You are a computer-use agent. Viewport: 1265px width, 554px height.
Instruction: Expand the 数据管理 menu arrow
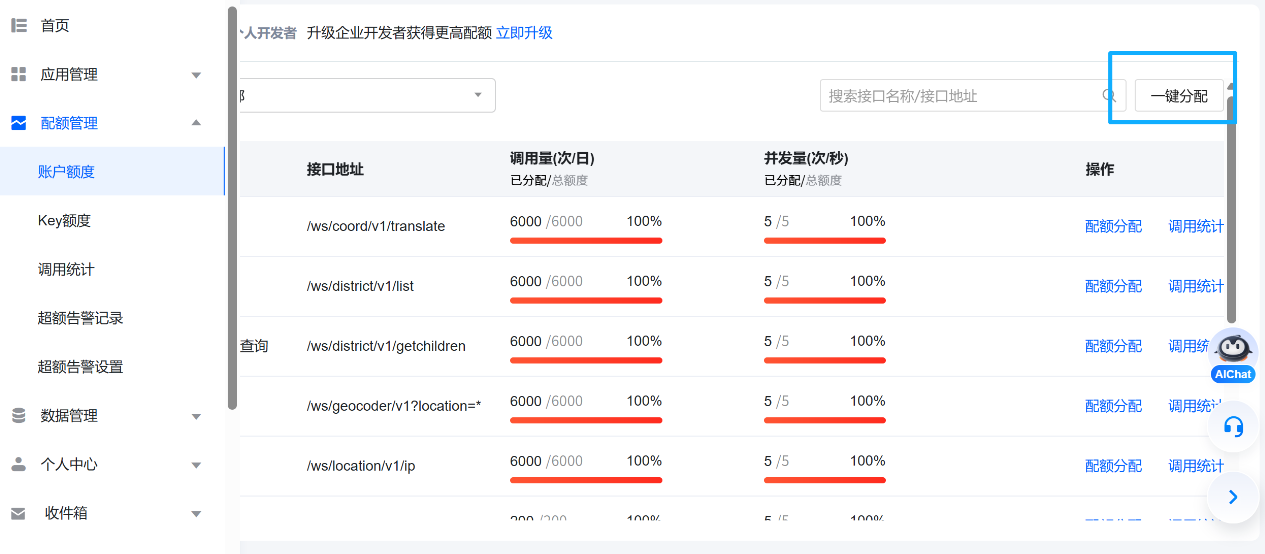(x=196, y=416)
